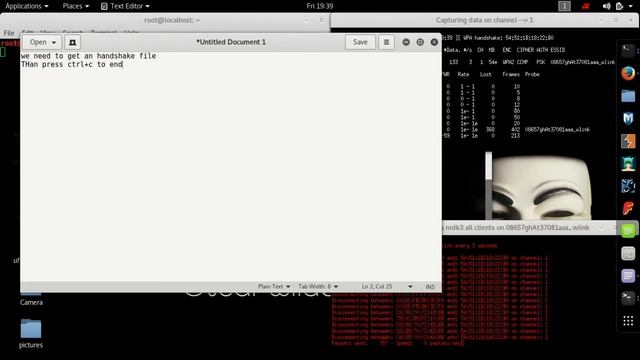Screen dimensions: 640x360
Task: Click scrollbar of the mask image window
Action: tap(488, 185)
